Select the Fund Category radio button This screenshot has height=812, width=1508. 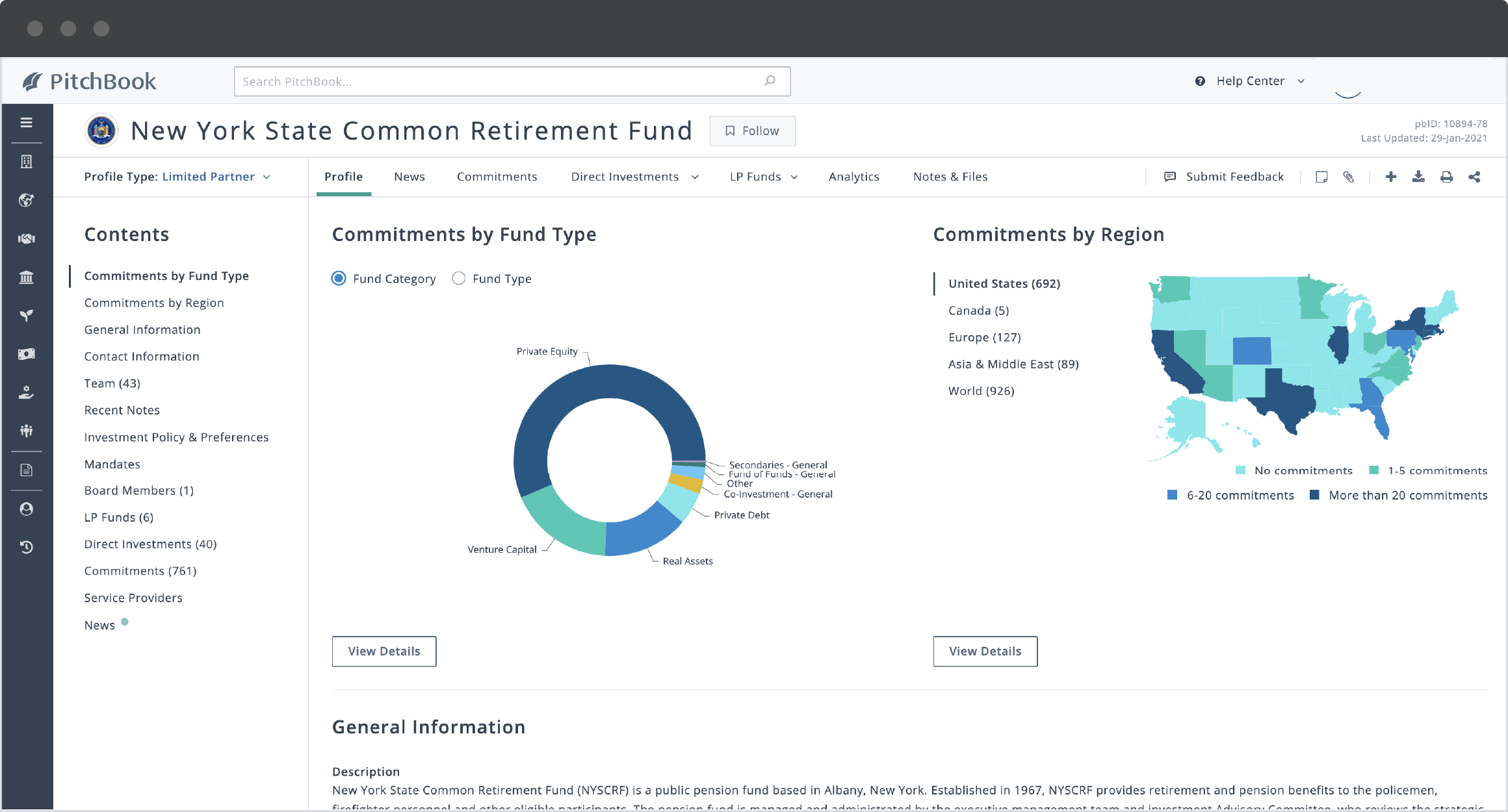[x=339, y=278]
